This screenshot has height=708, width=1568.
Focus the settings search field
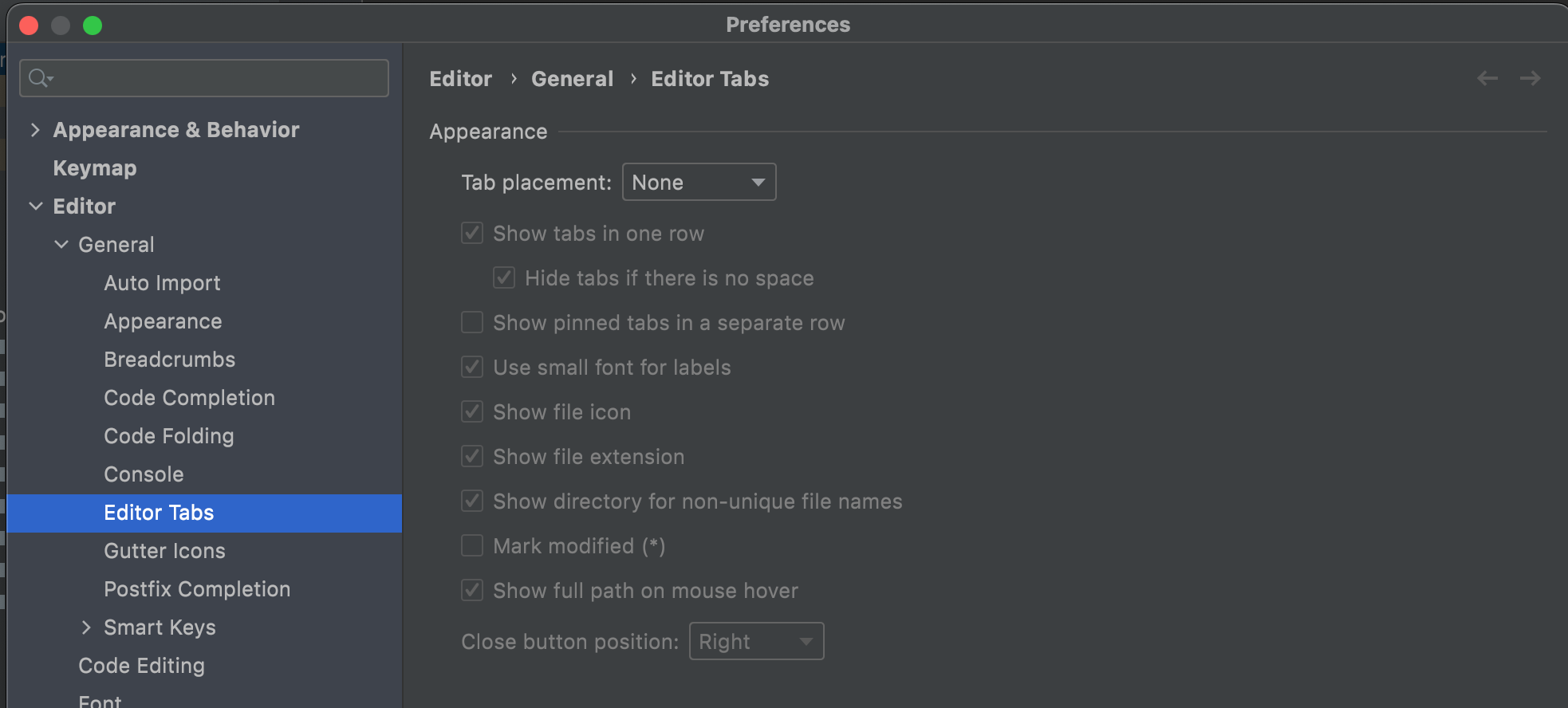click(215, 78)
